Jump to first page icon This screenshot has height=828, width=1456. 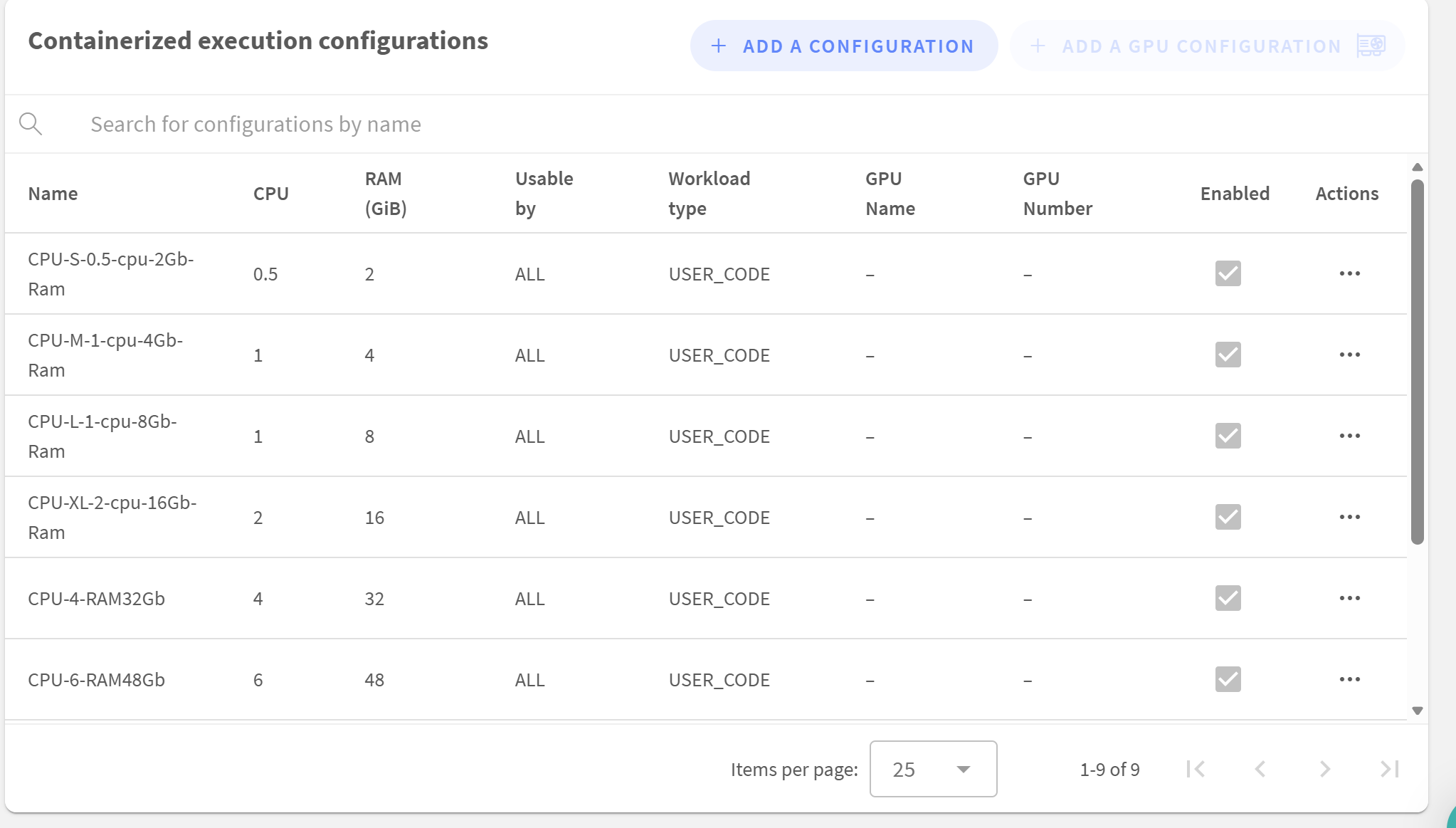(1196, 769)
